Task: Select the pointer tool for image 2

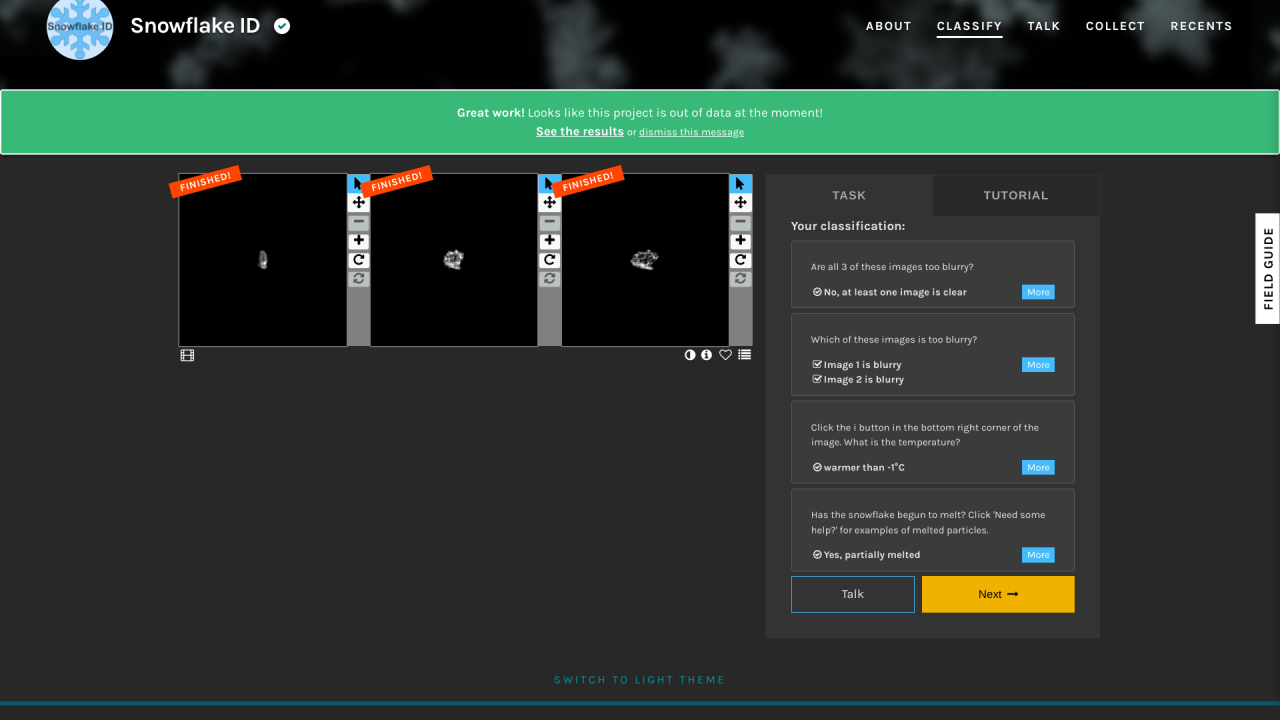Action: pos(549,184)
